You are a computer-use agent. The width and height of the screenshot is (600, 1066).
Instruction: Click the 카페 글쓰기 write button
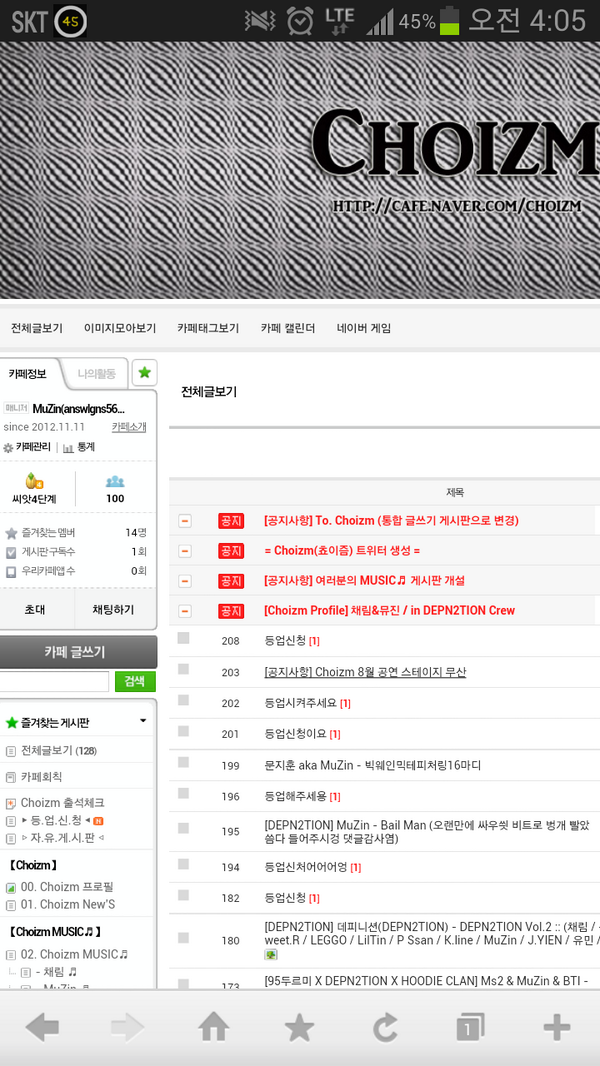[x=76, y=652]
